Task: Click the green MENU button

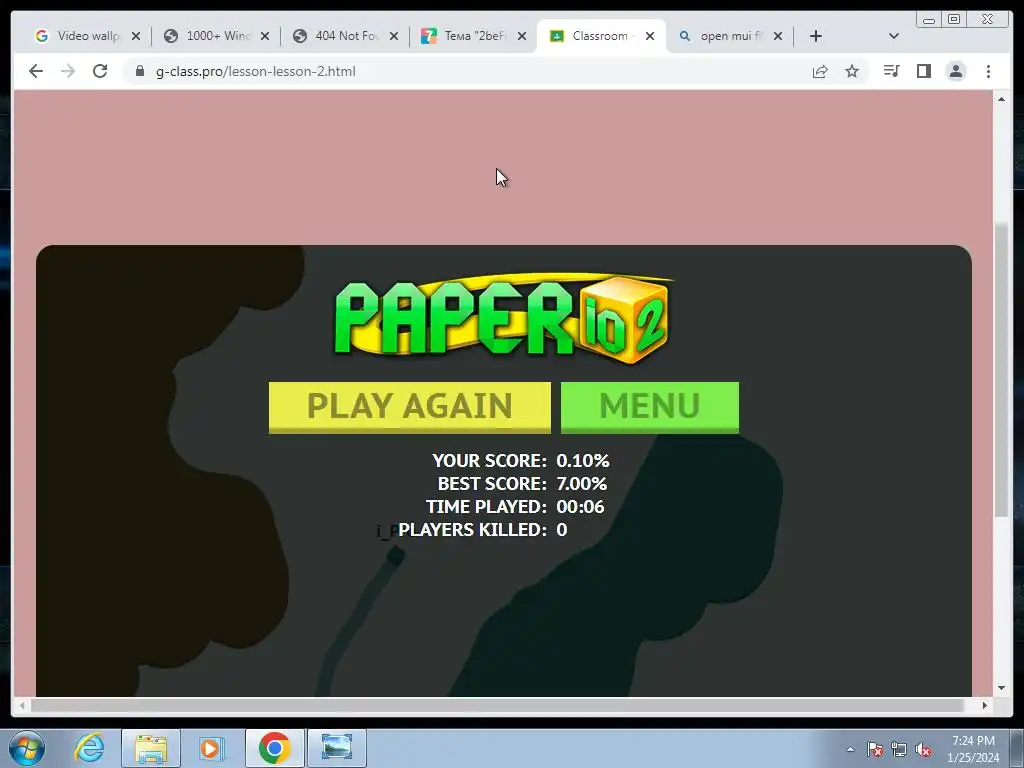Action: 650,407
